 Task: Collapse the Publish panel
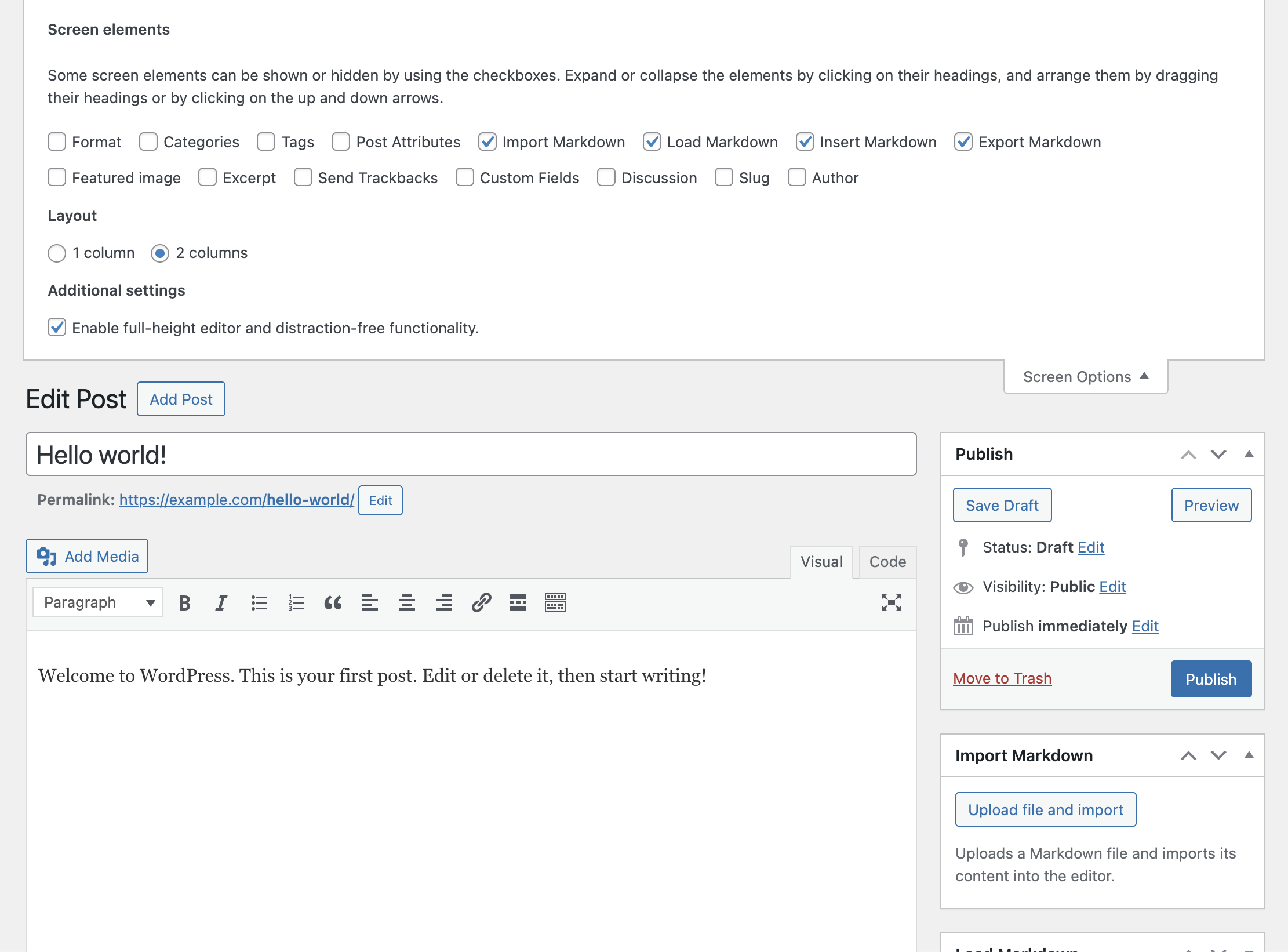point(1248,454)
